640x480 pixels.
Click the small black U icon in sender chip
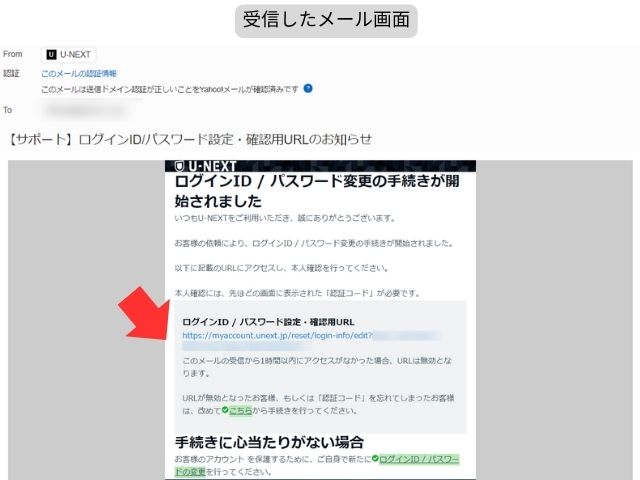click(x=51, y=55)
